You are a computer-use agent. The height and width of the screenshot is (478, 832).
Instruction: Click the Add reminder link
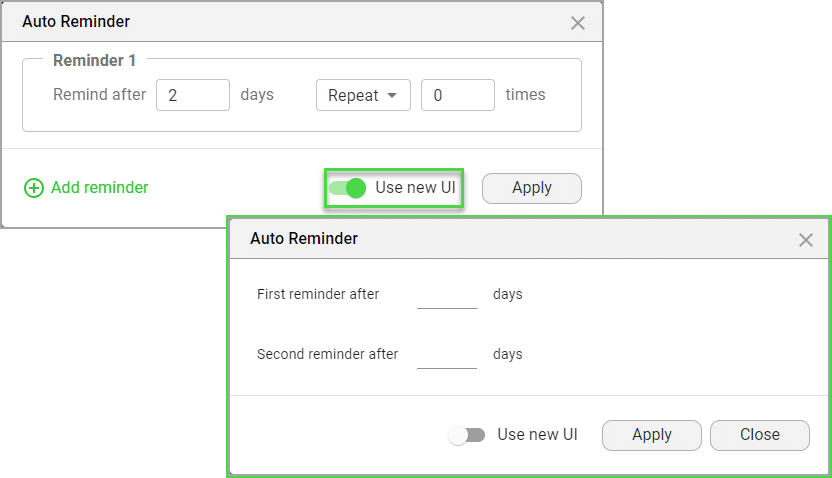[99, 188]
